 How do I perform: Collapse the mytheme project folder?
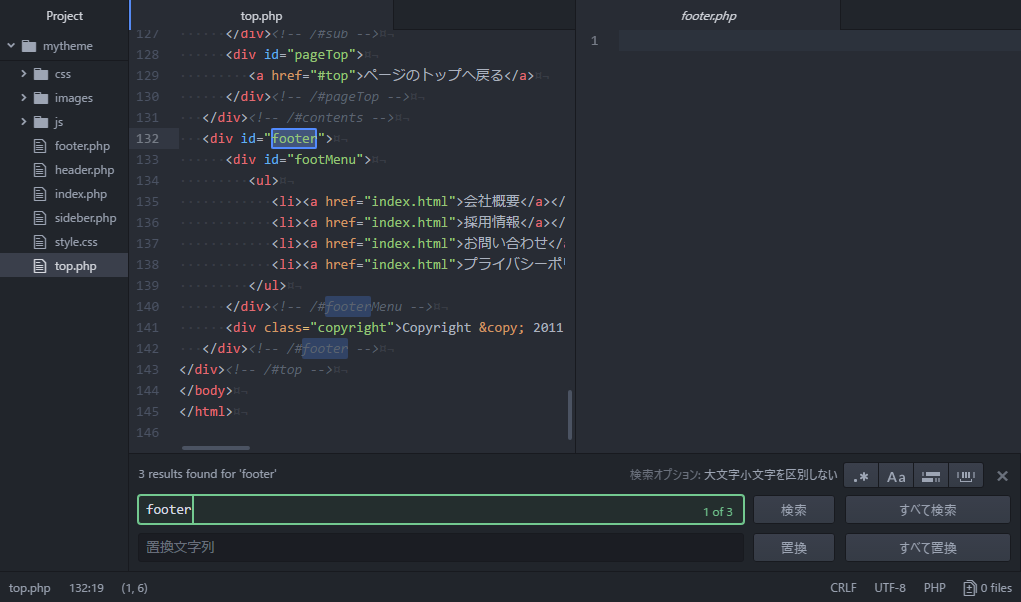tap(10, 45)
